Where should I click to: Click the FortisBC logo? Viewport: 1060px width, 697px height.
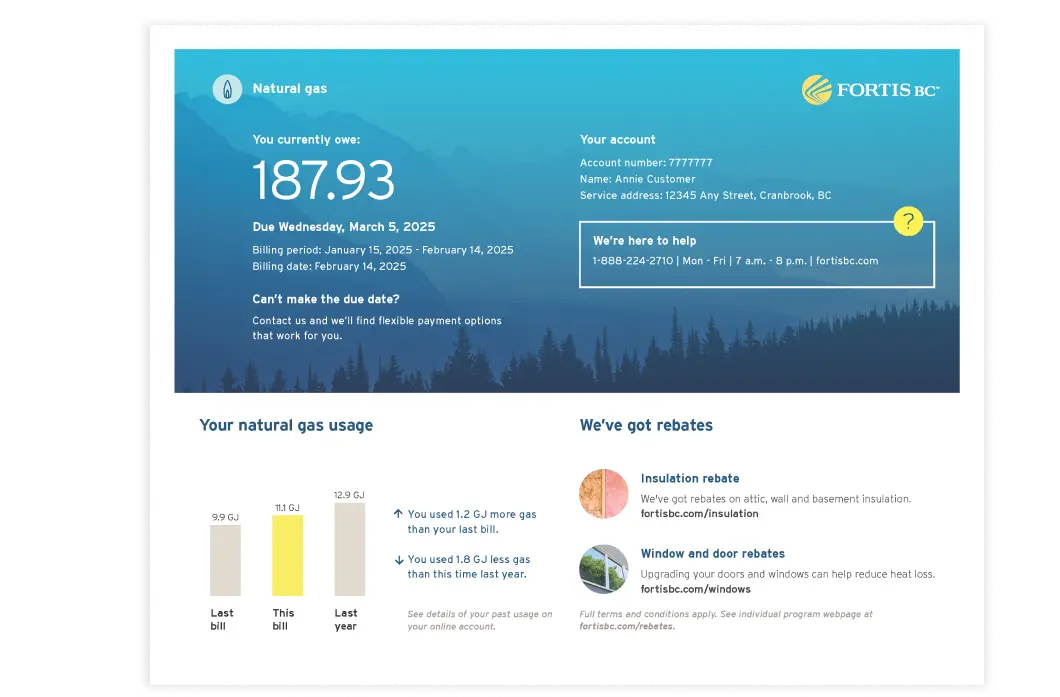pyautogui.click(x=870, y=90)
